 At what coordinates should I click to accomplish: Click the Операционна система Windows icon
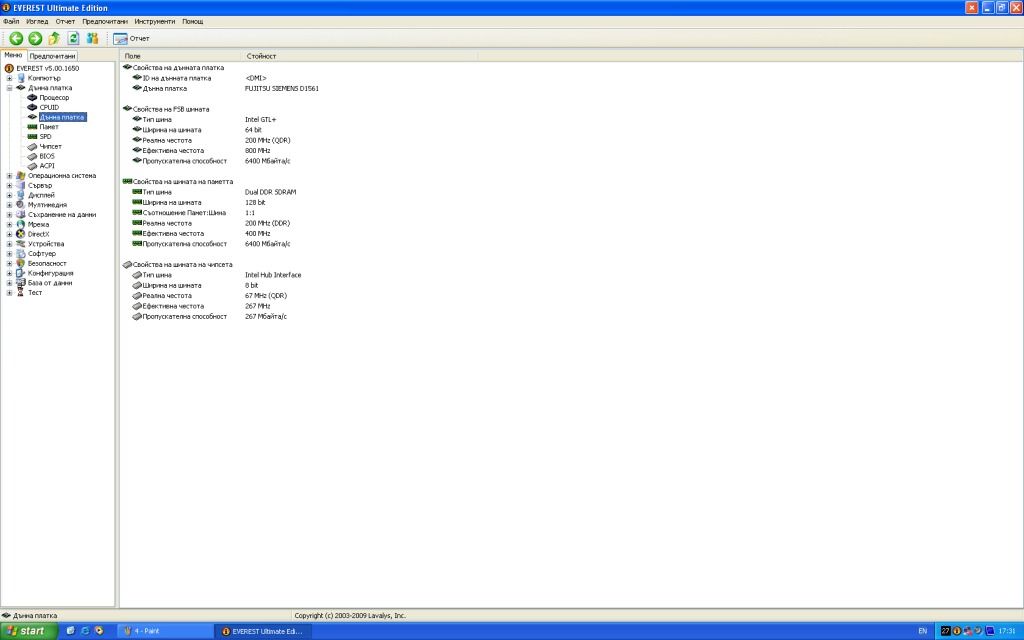tap(21, 176)
